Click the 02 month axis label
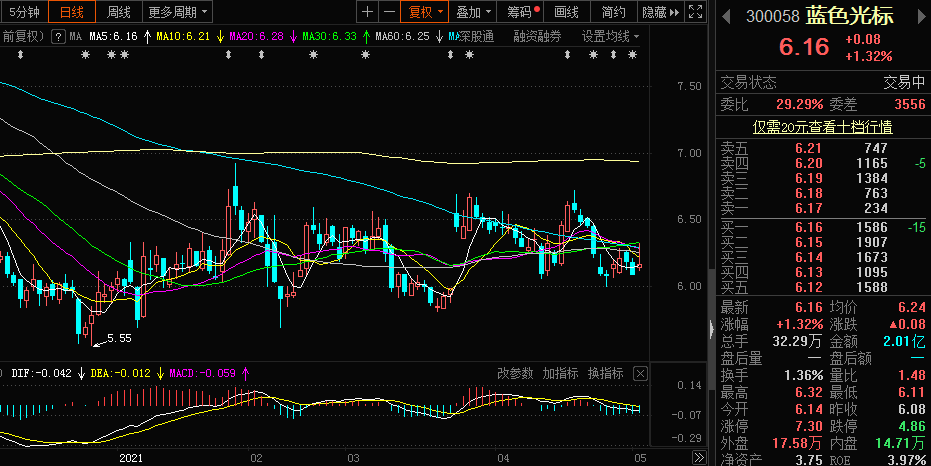The width and height of the screenshot is (931, 466). (256, 458)
